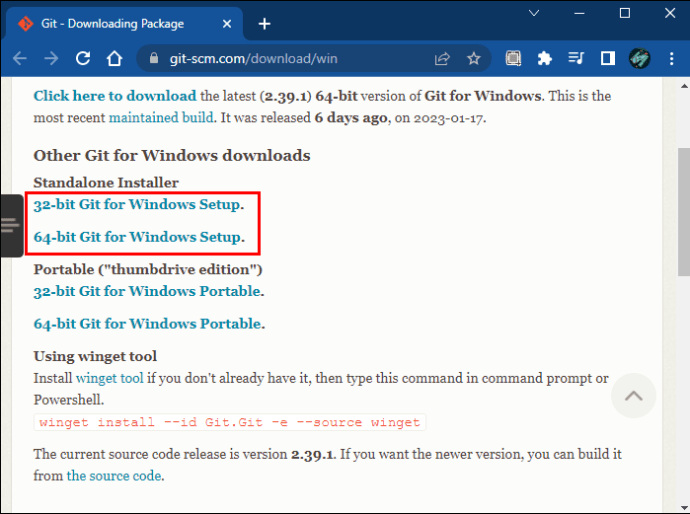The image size is (690, 514).
Task: Toggle the browser side panel icon
Action: point(608,58)
